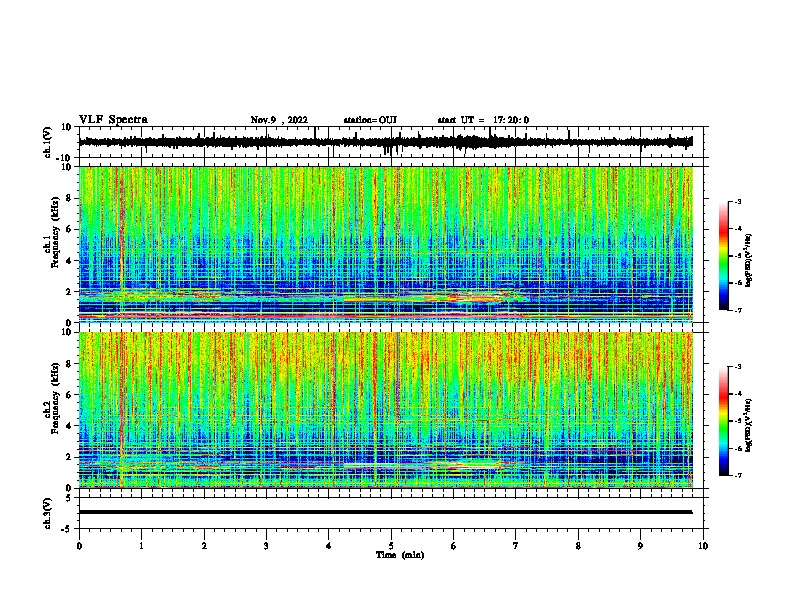Screen dimensions: 792x612
Task: Click the ch.1 color scale bar
Action: point(723,256)
